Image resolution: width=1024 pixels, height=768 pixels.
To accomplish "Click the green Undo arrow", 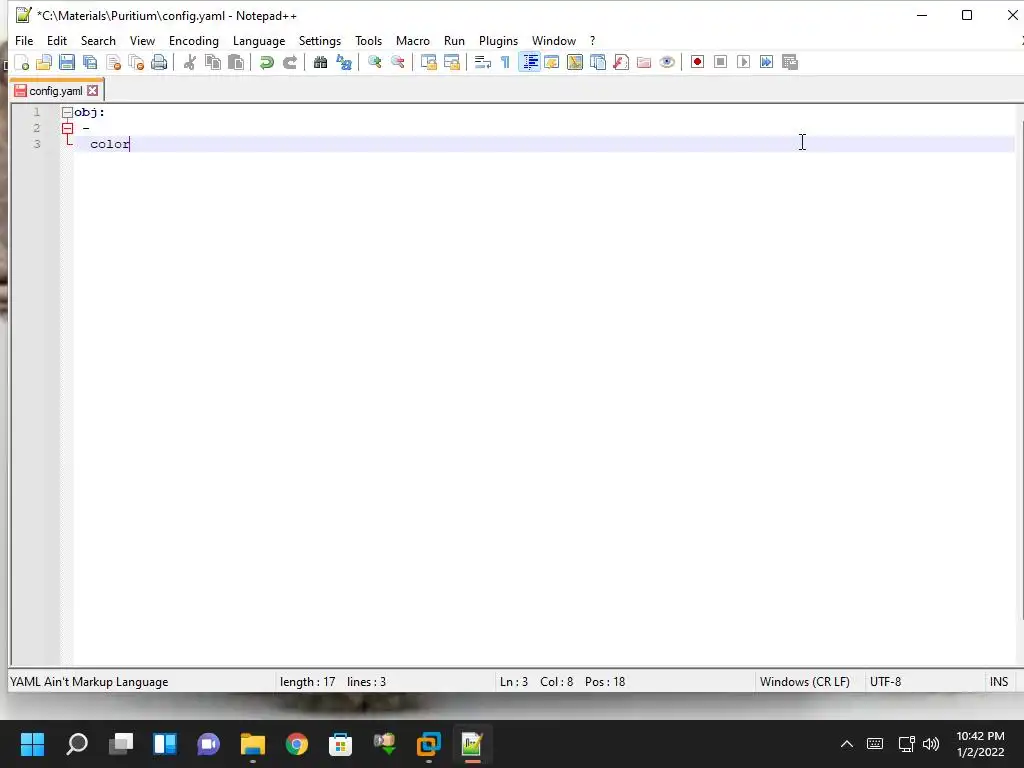I will tap(266, 63).
